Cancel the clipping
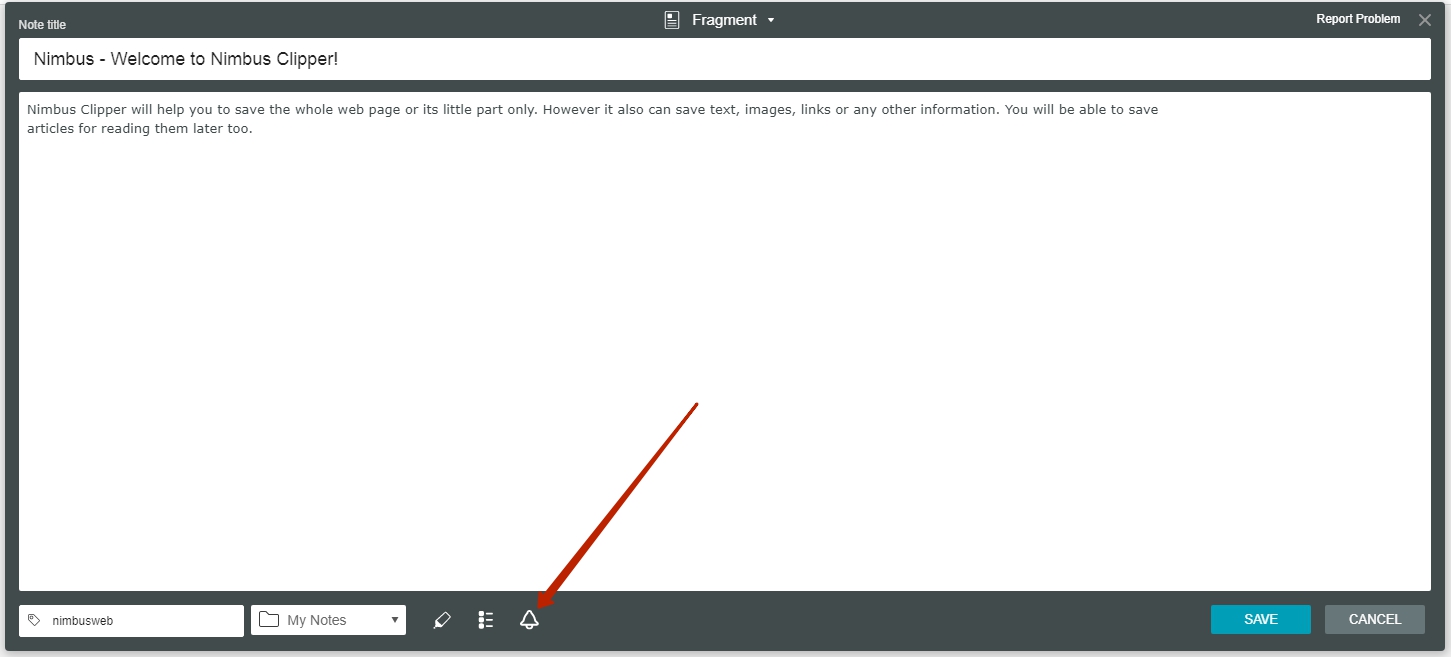This screenshot has width=1451, height=657. [x=1375, y=619]
